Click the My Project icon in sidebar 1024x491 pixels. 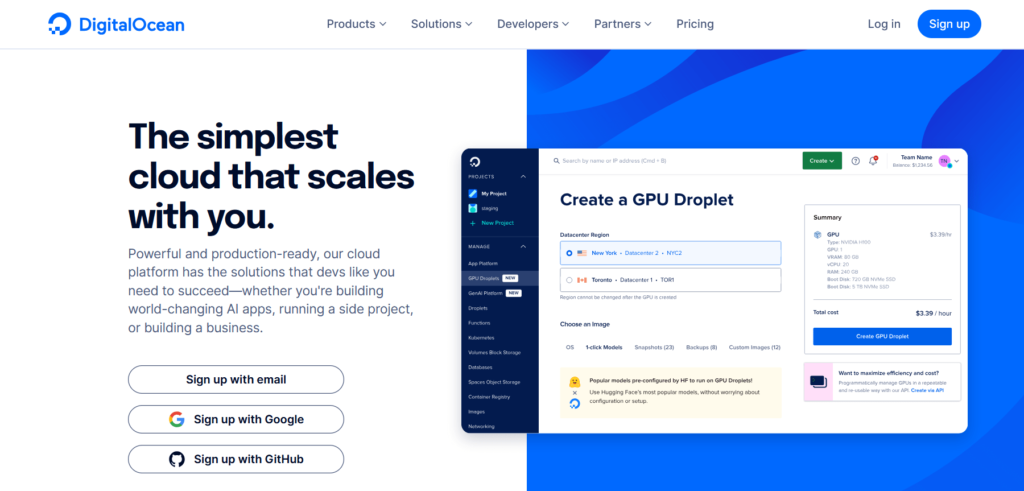click(473, 193)
